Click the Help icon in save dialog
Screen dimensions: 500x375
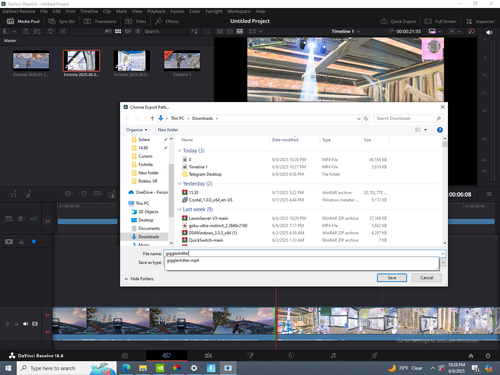[x=440, y=130]
